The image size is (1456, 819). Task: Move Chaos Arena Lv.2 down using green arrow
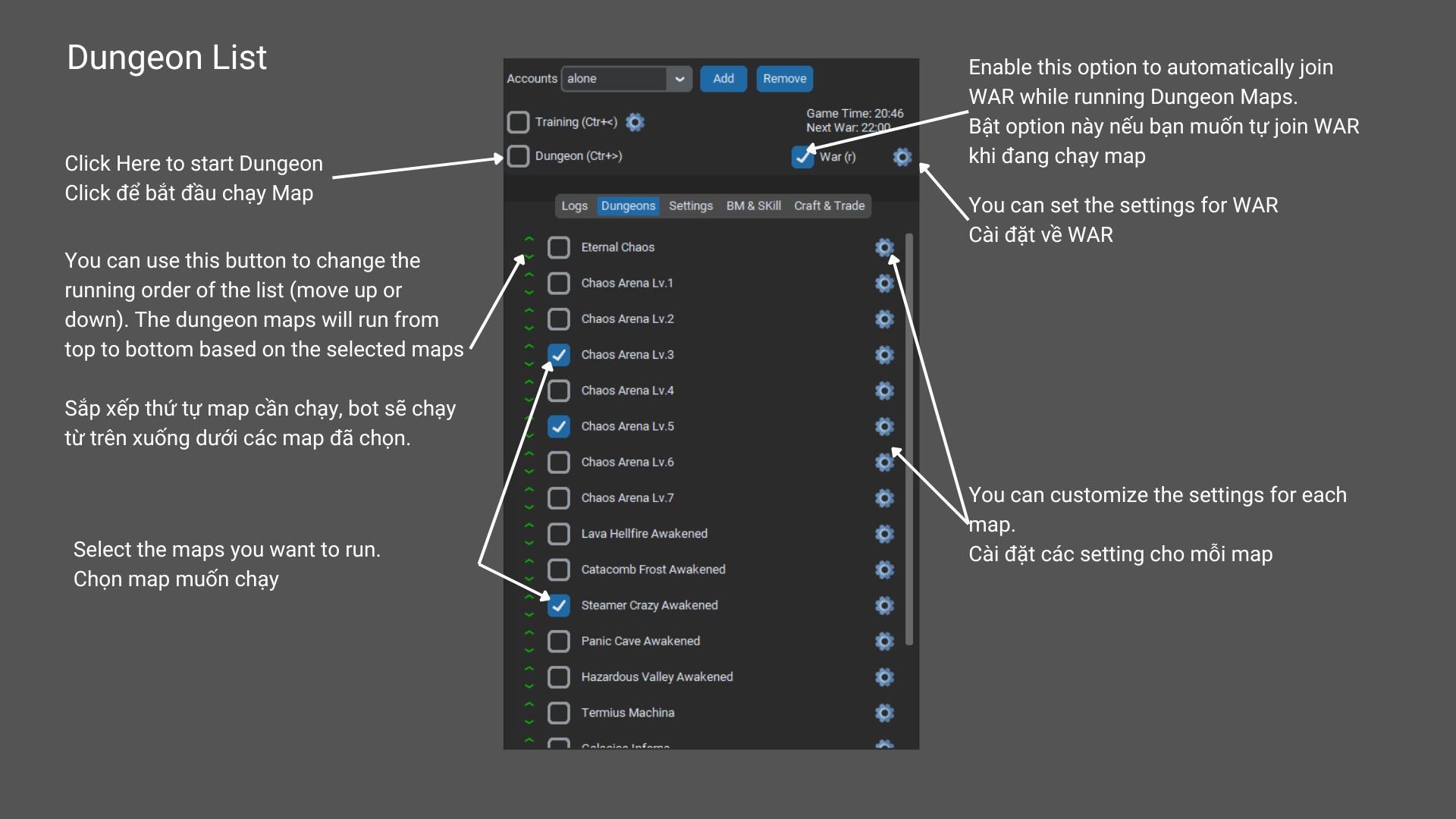[x=529, y=328]
